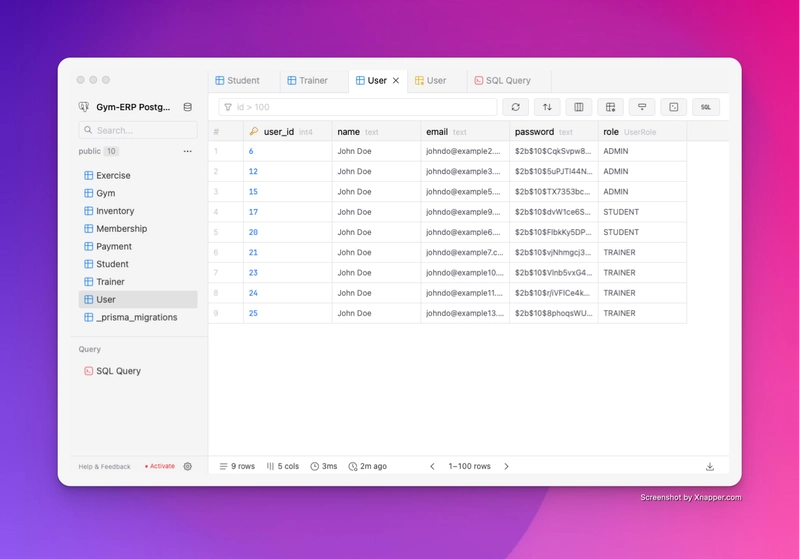Click the 5 cols status indicator
The image size is (800, 560).
tap(283, 466)
